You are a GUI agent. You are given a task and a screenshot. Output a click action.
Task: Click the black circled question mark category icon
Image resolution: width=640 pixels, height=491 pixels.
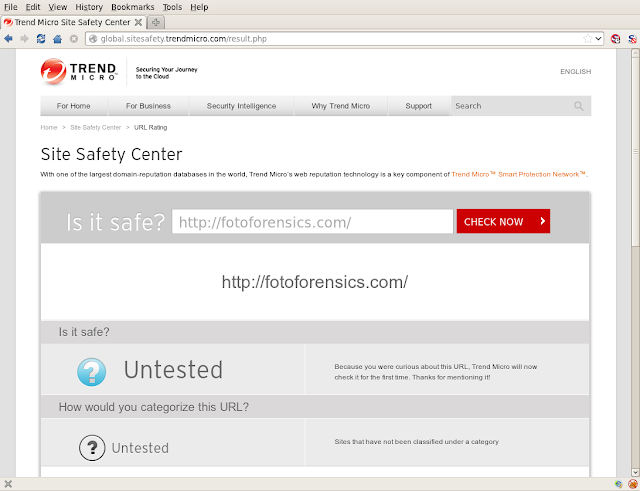point(92,448)
